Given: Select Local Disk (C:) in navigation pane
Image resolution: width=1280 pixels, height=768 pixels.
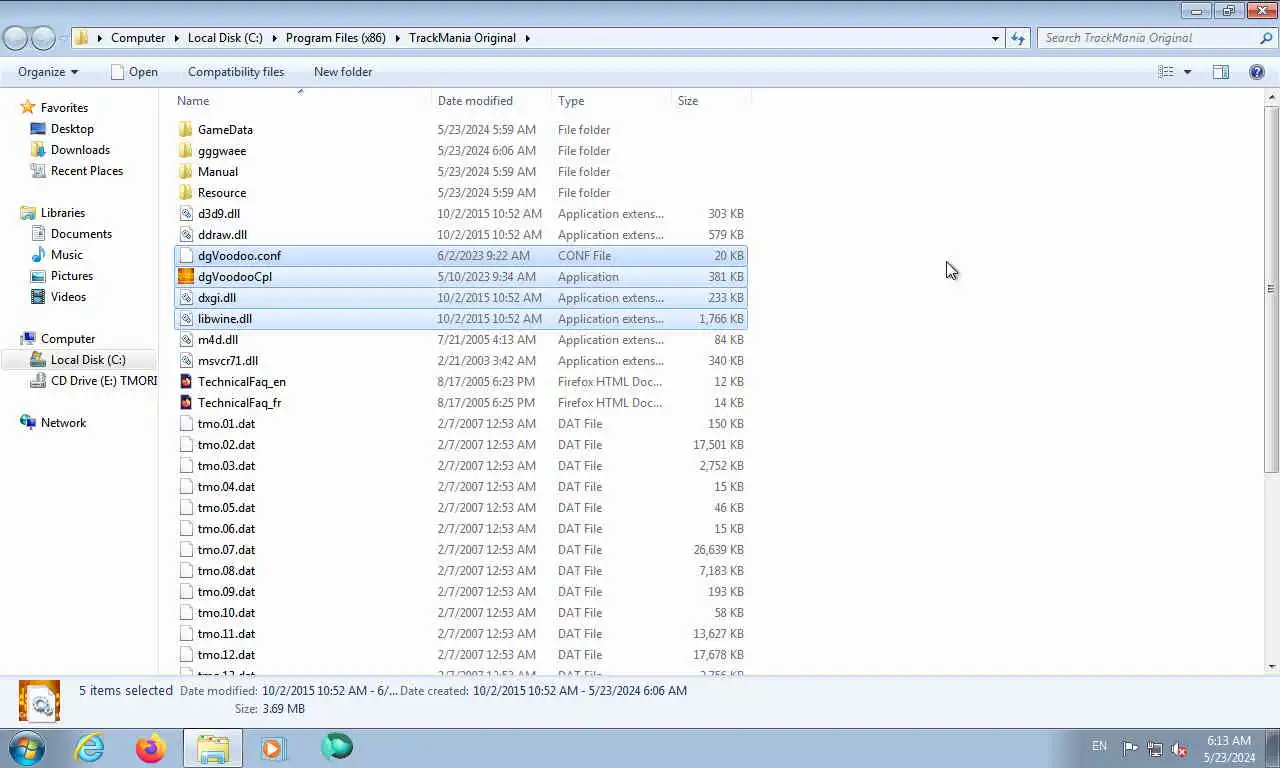Looking at the screenshot, I should [79, 360].
